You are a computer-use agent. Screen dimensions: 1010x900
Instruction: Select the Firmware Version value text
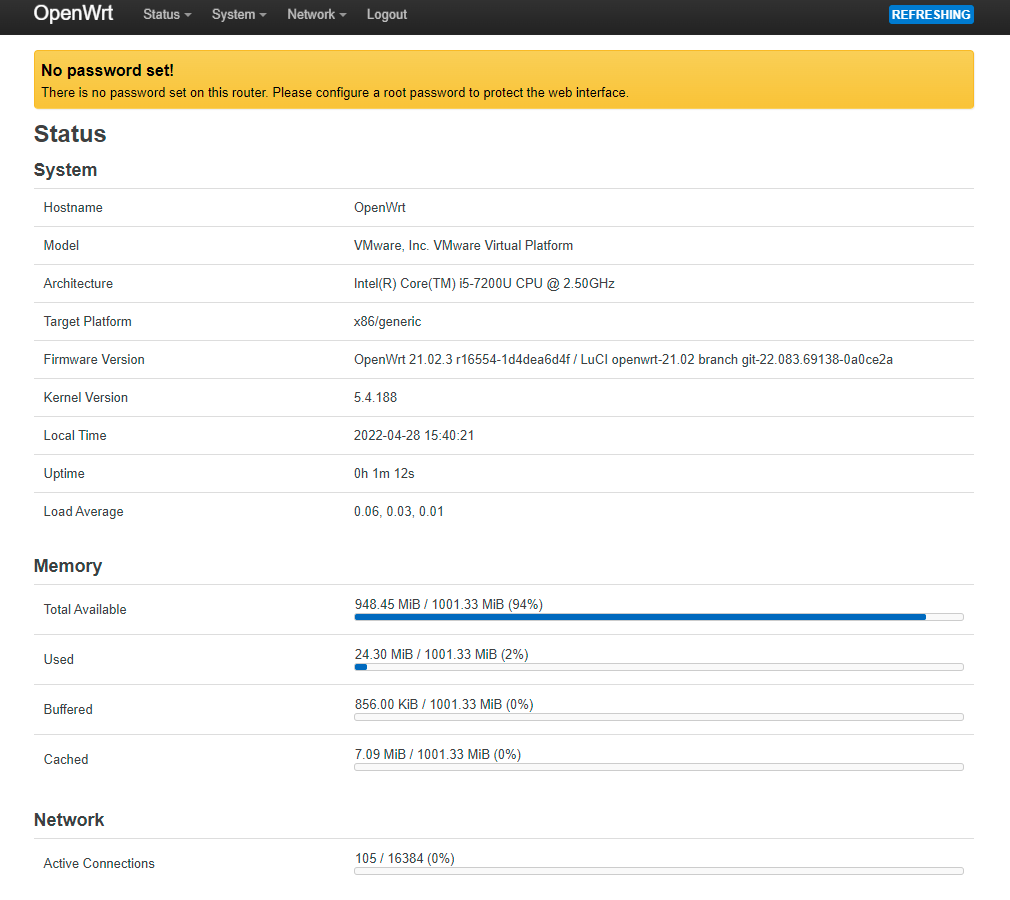coord(623,359)
